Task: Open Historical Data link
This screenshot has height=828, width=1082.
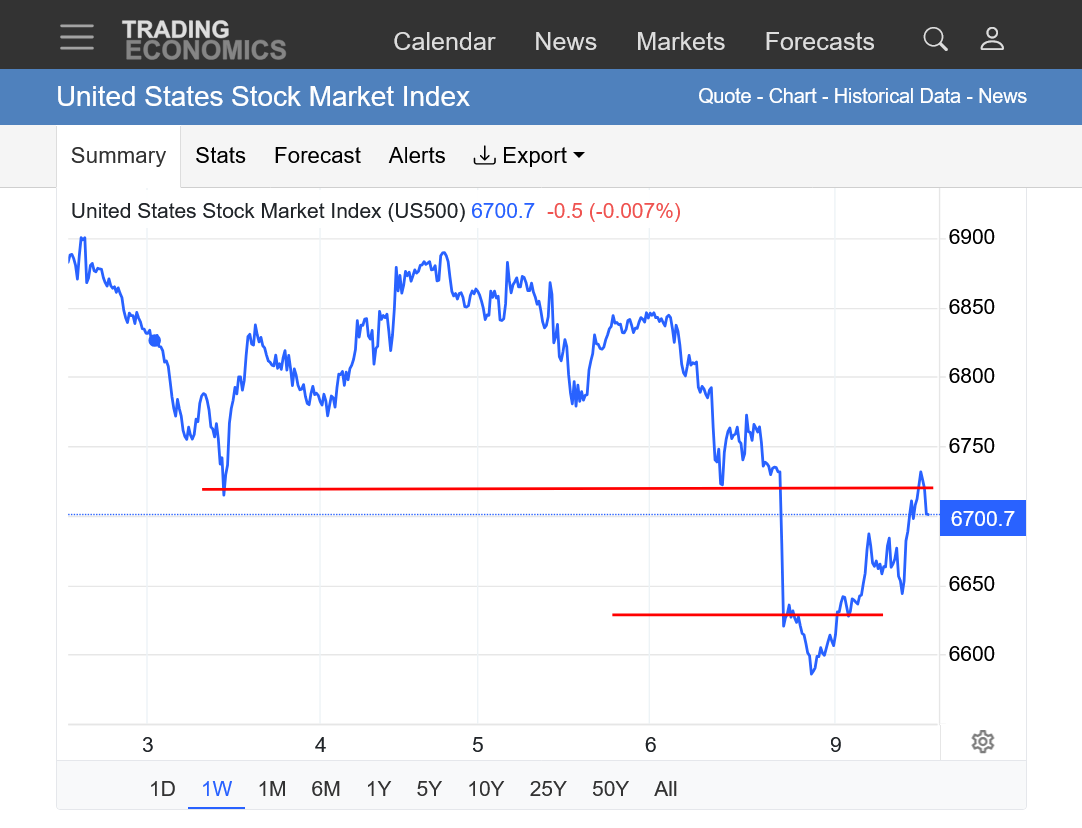Action: 896,97
